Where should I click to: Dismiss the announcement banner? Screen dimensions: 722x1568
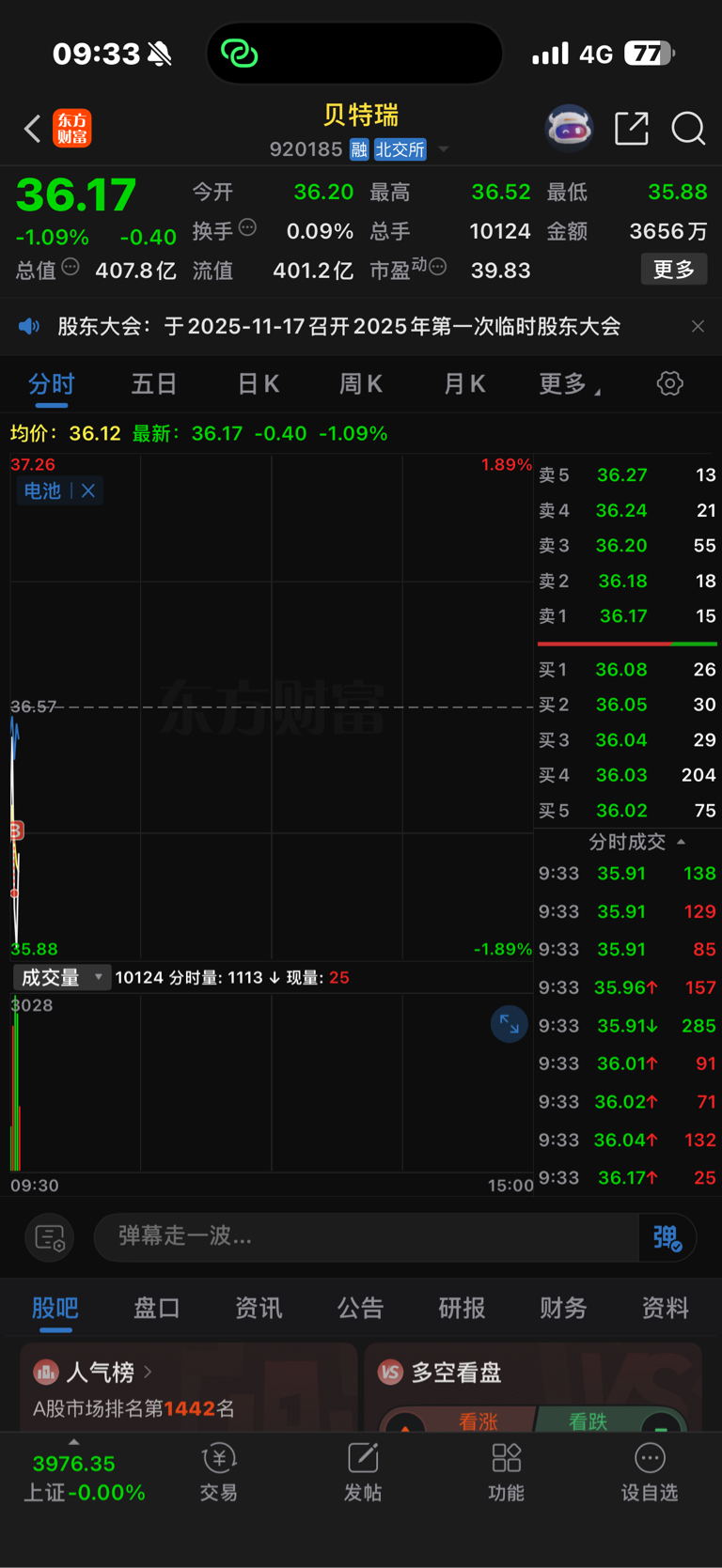(x=698, y=326)
